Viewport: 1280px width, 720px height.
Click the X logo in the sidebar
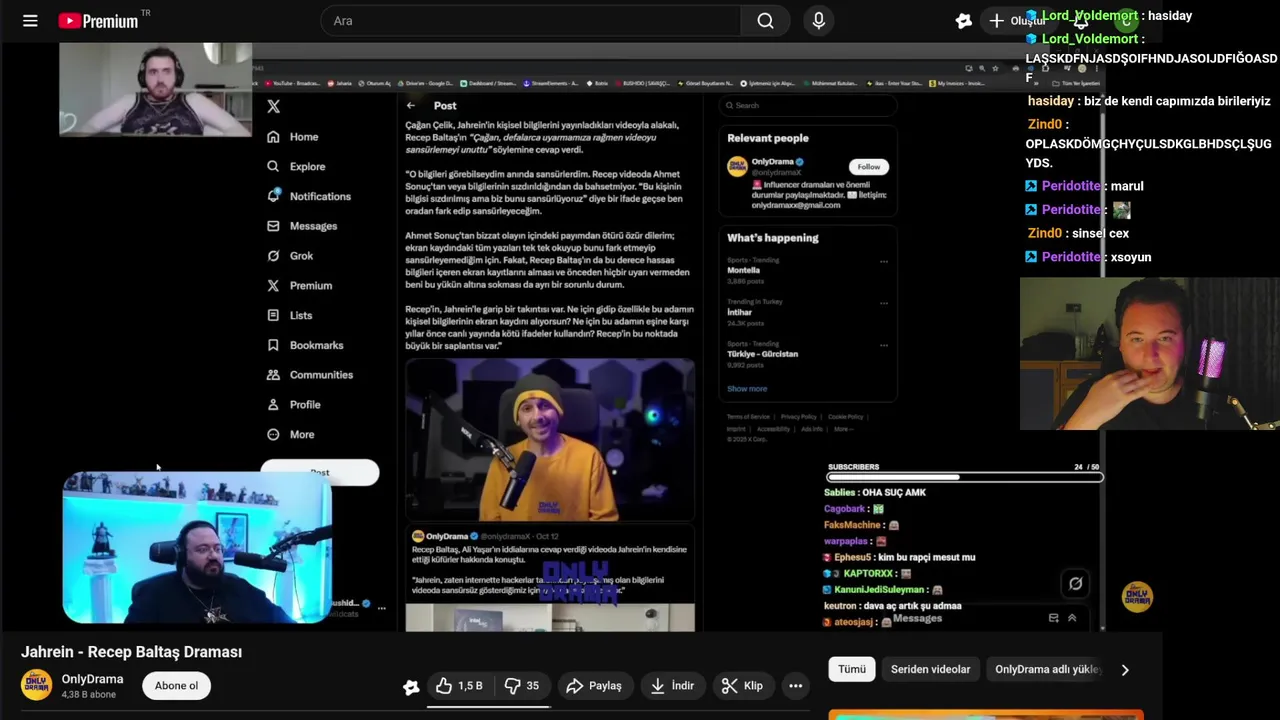pyautogui.click(x=274, y=106)
